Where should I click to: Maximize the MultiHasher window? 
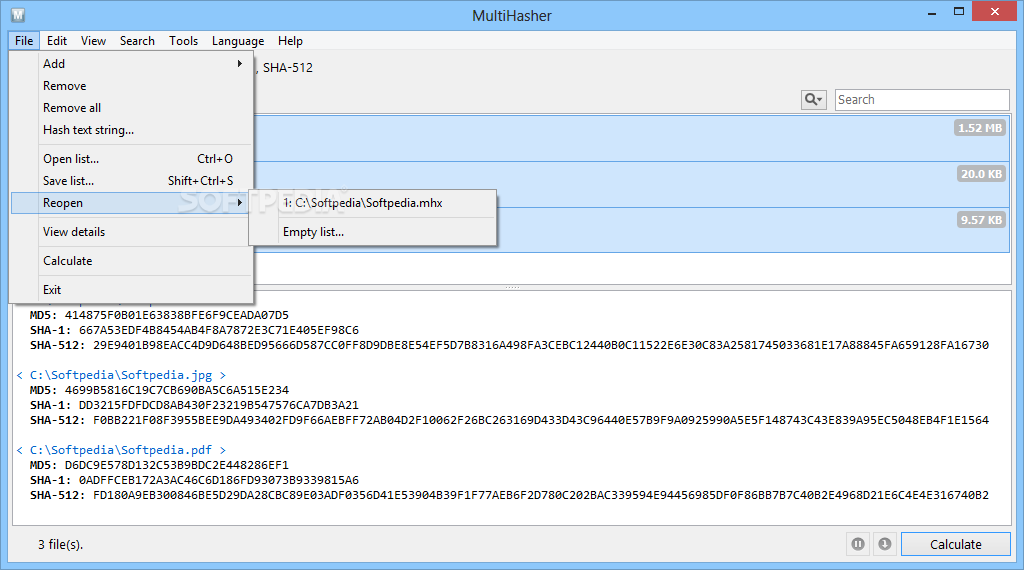tap(959, 12)
